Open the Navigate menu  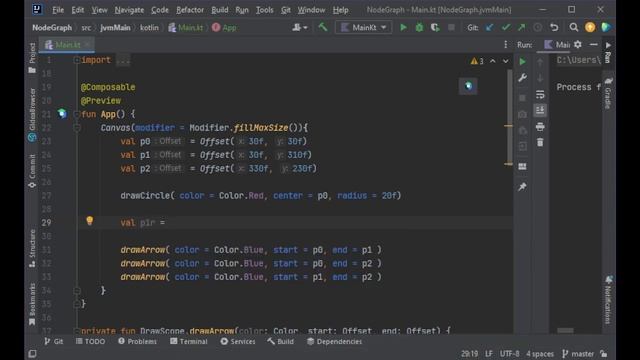coord(129,10)
